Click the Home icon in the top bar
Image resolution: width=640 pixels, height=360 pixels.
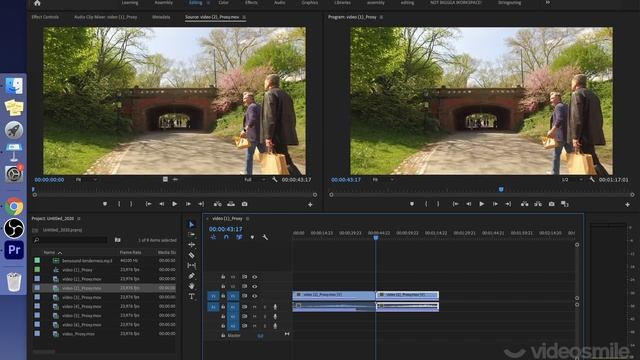[37, 3]
